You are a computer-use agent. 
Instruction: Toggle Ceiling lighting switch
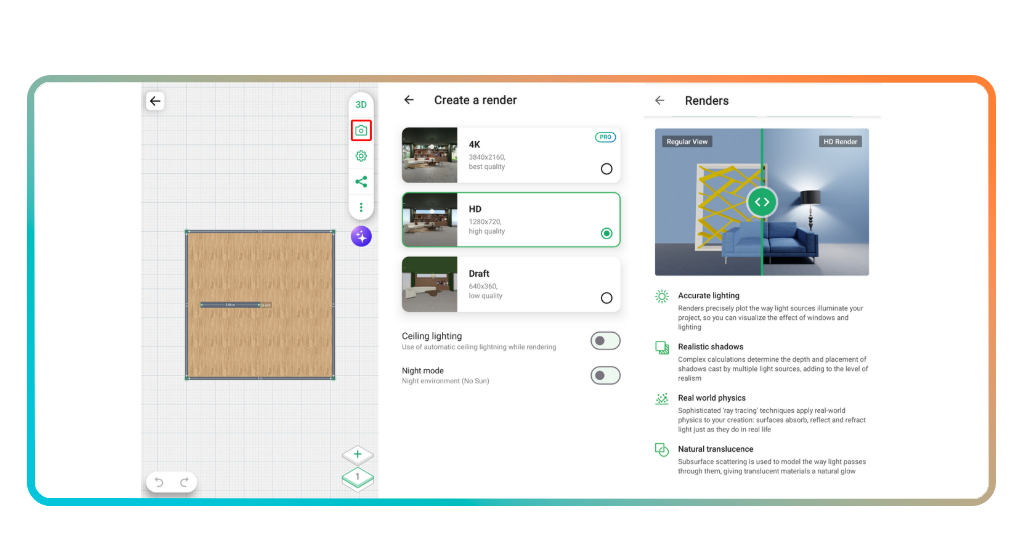pos(605,341)
